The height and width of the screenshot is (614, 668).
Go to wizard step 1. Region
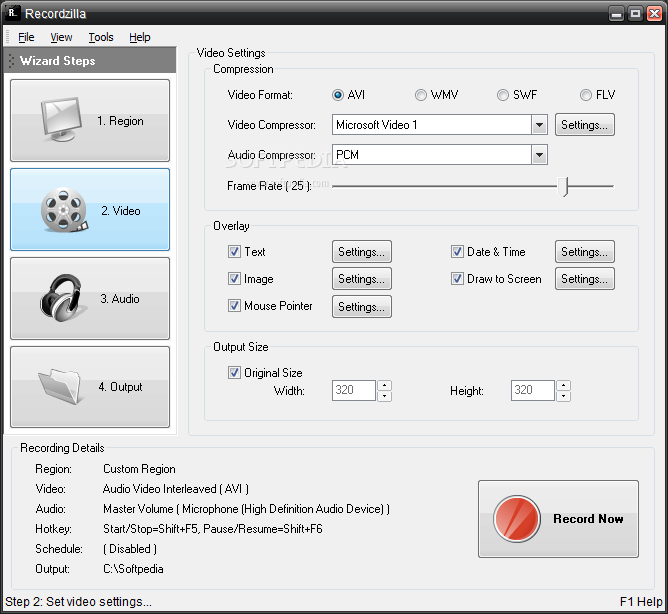coord(90,120)
